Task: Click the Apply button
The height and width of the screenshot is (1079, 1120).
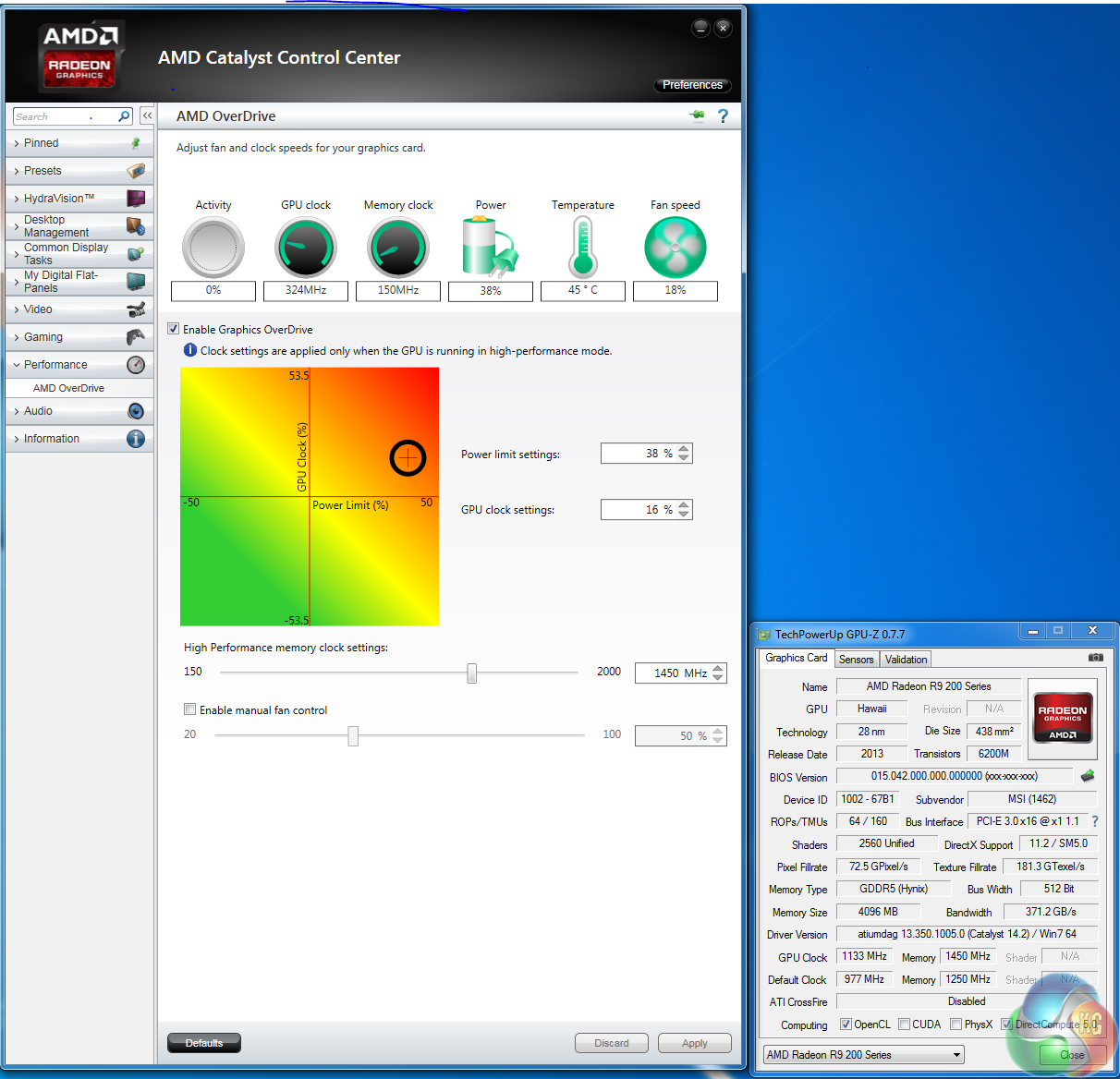Action: click(695, 1043)
